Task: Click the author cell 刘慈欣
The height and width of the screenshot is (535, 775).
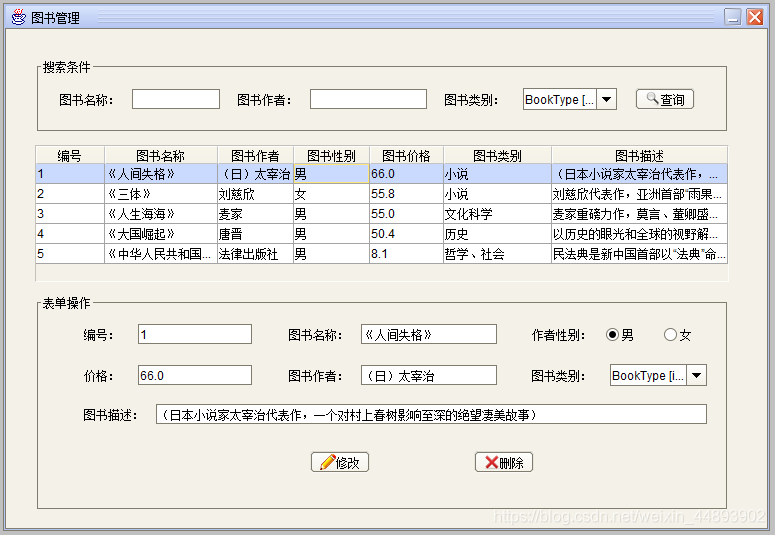Action: pyautogui.click(x=255, y=194)
